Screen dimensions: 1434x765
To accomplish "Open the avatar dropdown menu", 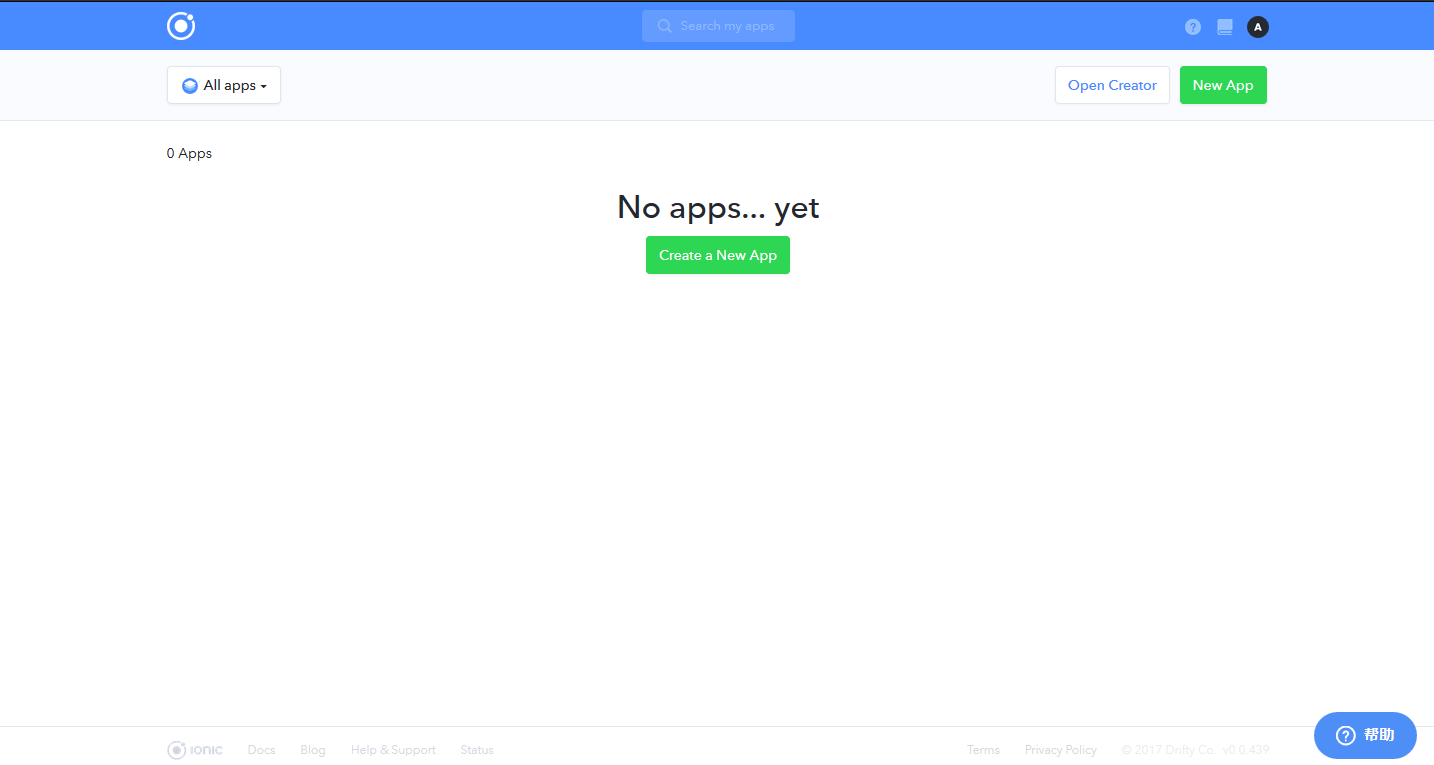I will click(x=1257, y=27).
